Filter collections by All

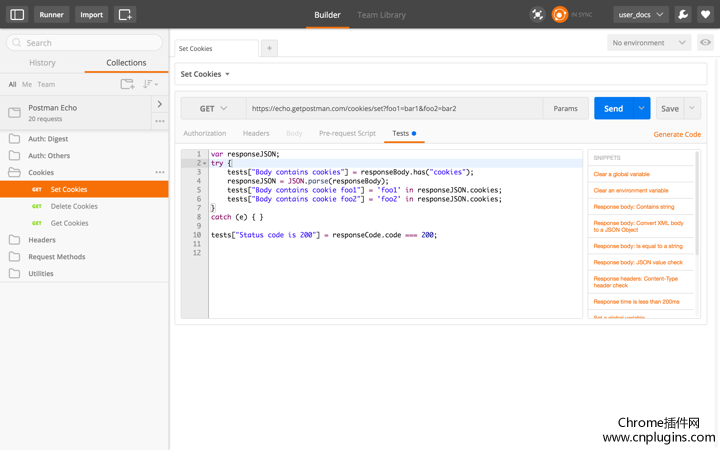pos(12,84)
